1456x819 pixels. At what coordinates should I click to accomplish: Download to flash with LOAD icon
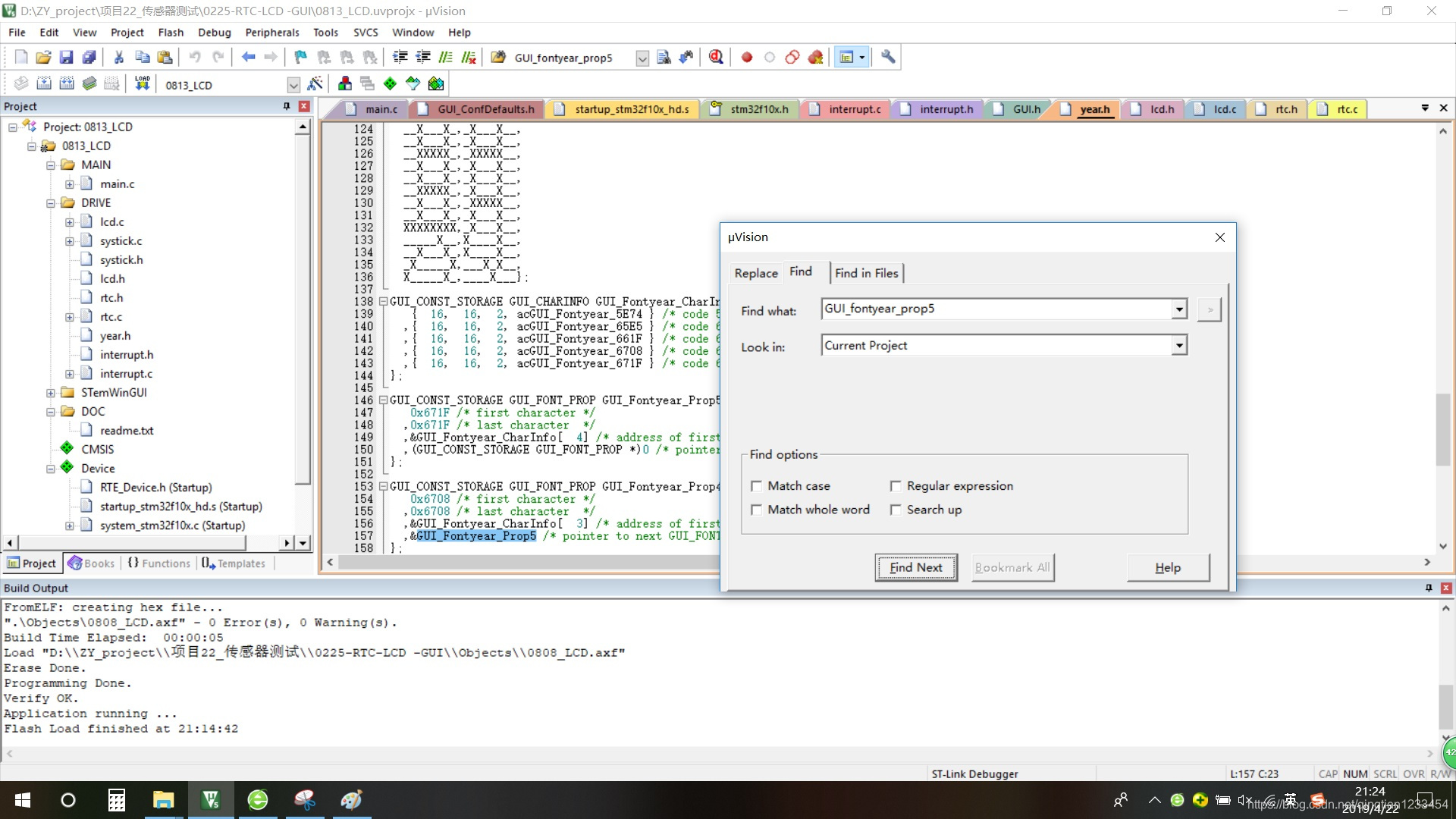point(142,83)
